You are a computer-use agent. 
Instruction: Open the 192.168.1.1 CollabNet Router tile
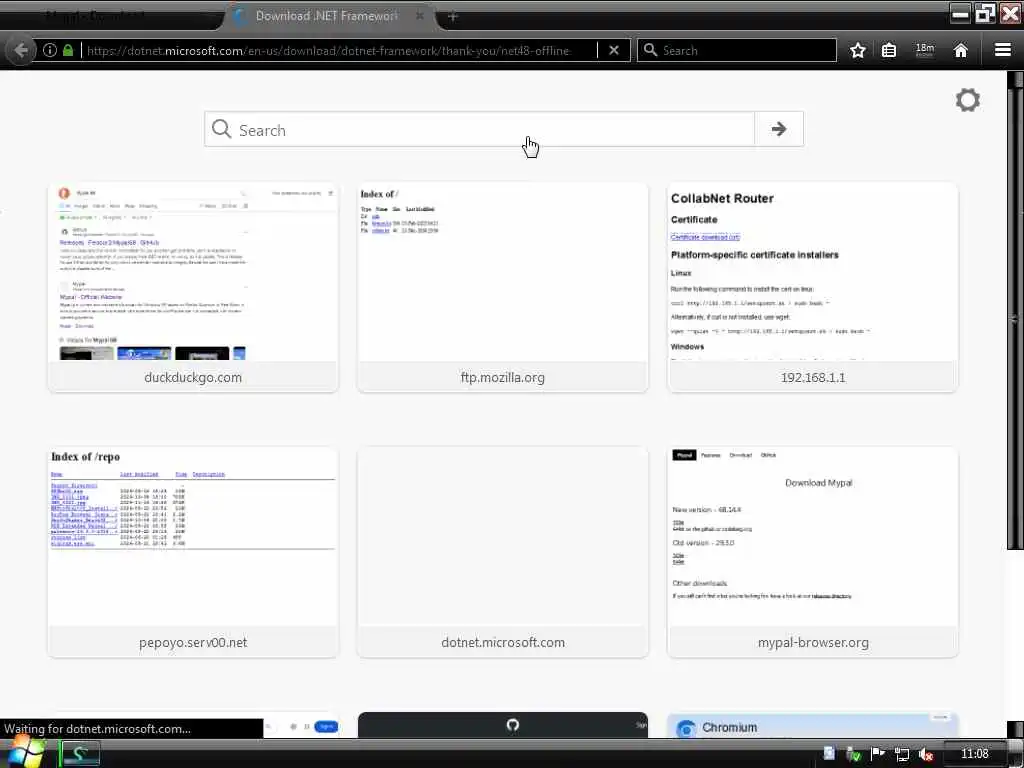point(812,287)
